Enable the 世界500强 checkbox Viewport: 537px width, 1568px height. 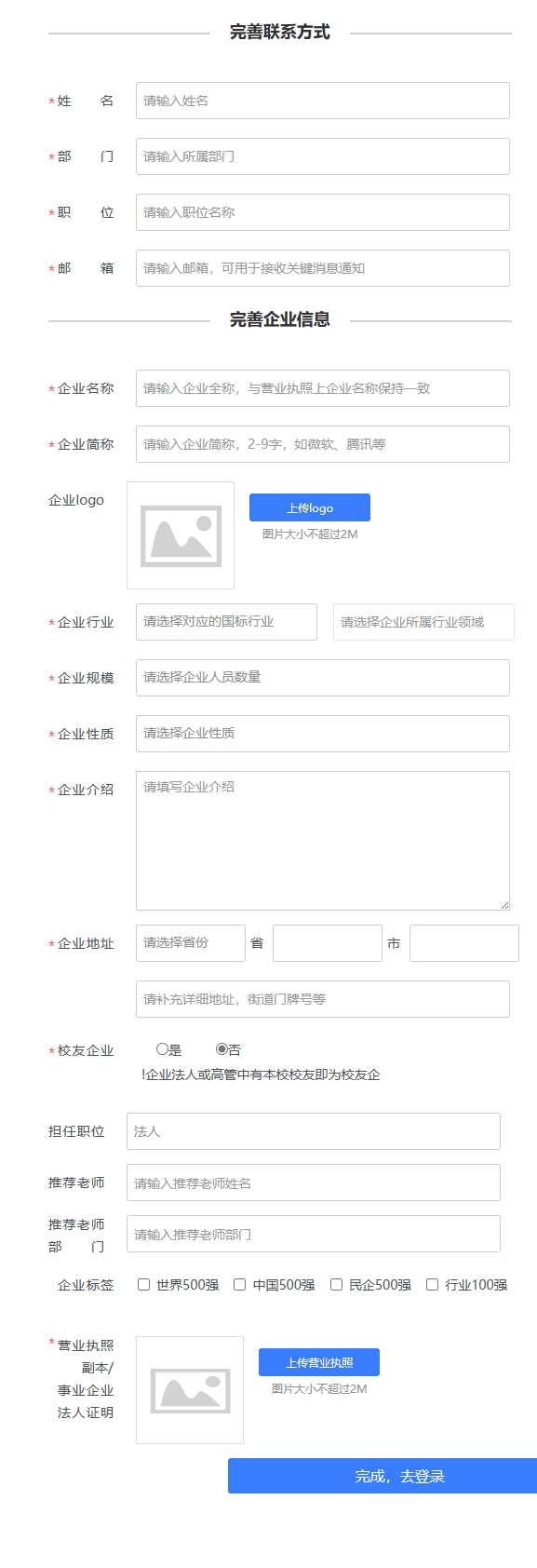point(142,1284)
